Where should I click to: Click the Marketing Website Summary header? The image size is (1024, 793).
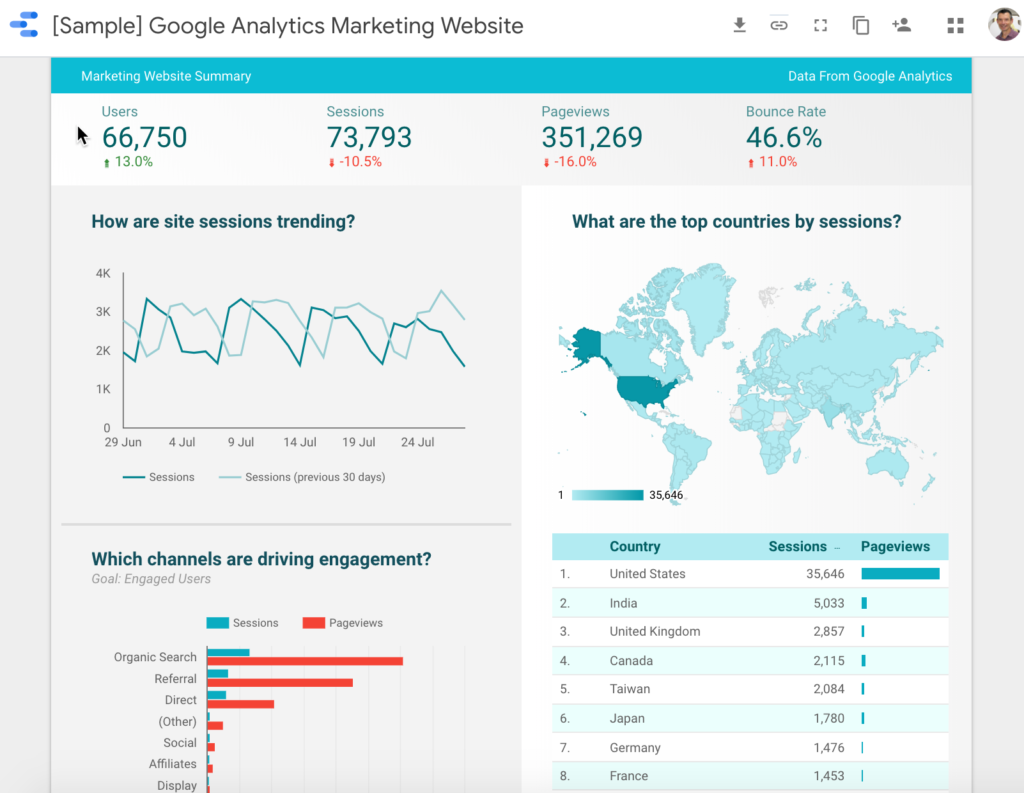click(x=166, y=76)
